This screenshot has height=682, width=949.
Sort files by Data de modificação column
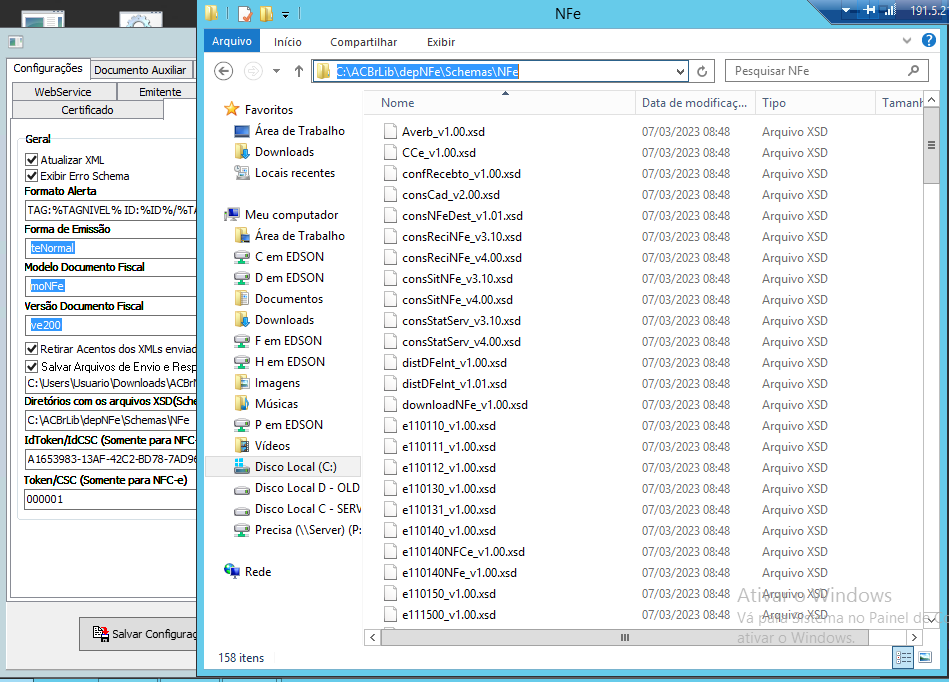(x=695, y=103)
